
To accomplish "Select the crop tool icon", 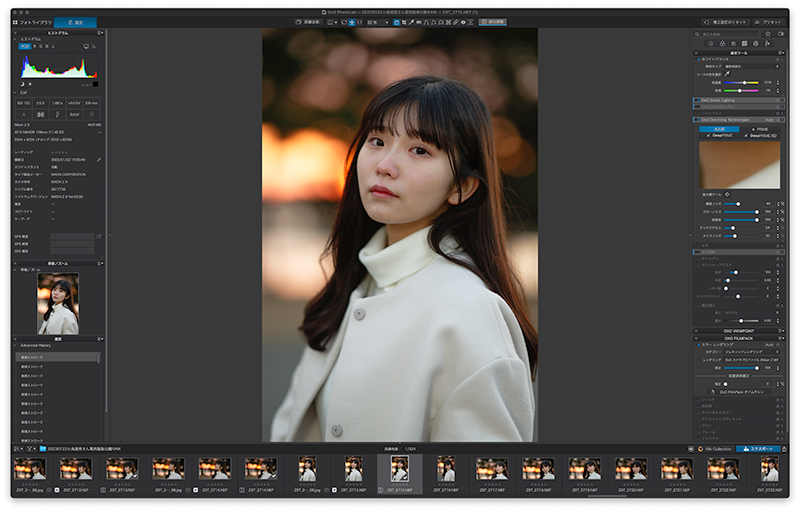I will [404, 22].
